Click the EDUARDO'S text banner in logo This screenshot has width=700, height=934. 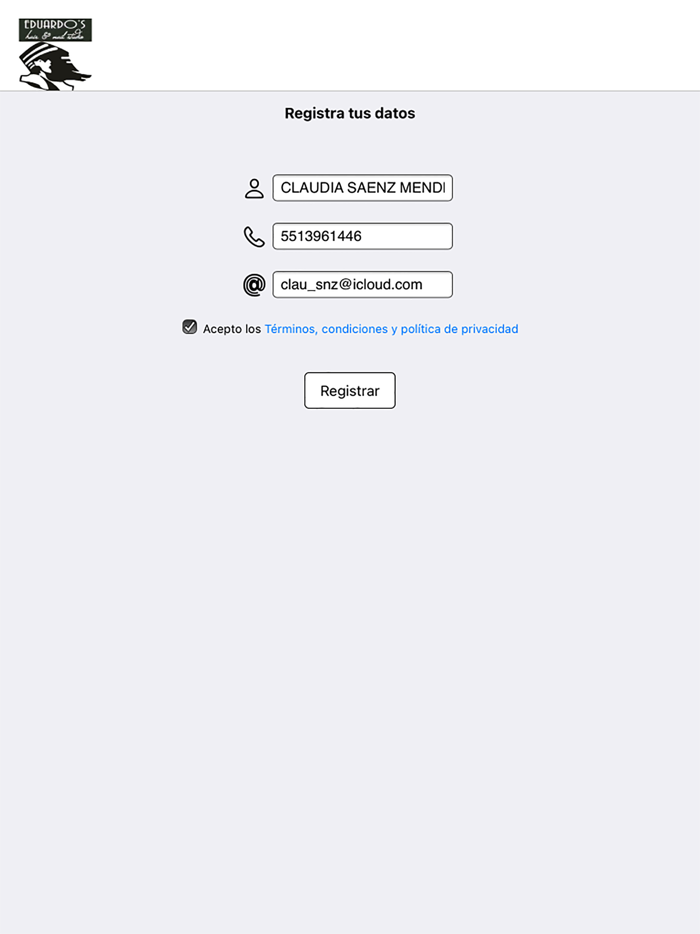point(55,30)
